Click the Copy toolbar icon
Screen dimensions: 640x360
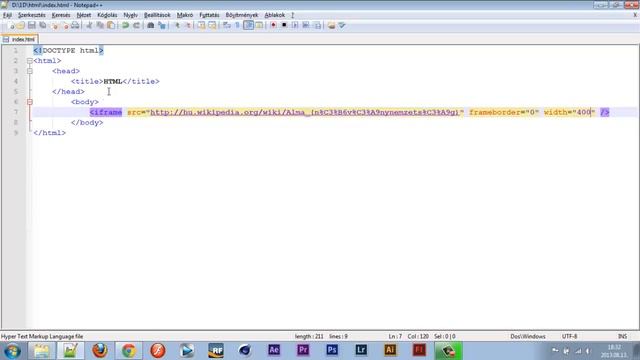coord(100,25)
